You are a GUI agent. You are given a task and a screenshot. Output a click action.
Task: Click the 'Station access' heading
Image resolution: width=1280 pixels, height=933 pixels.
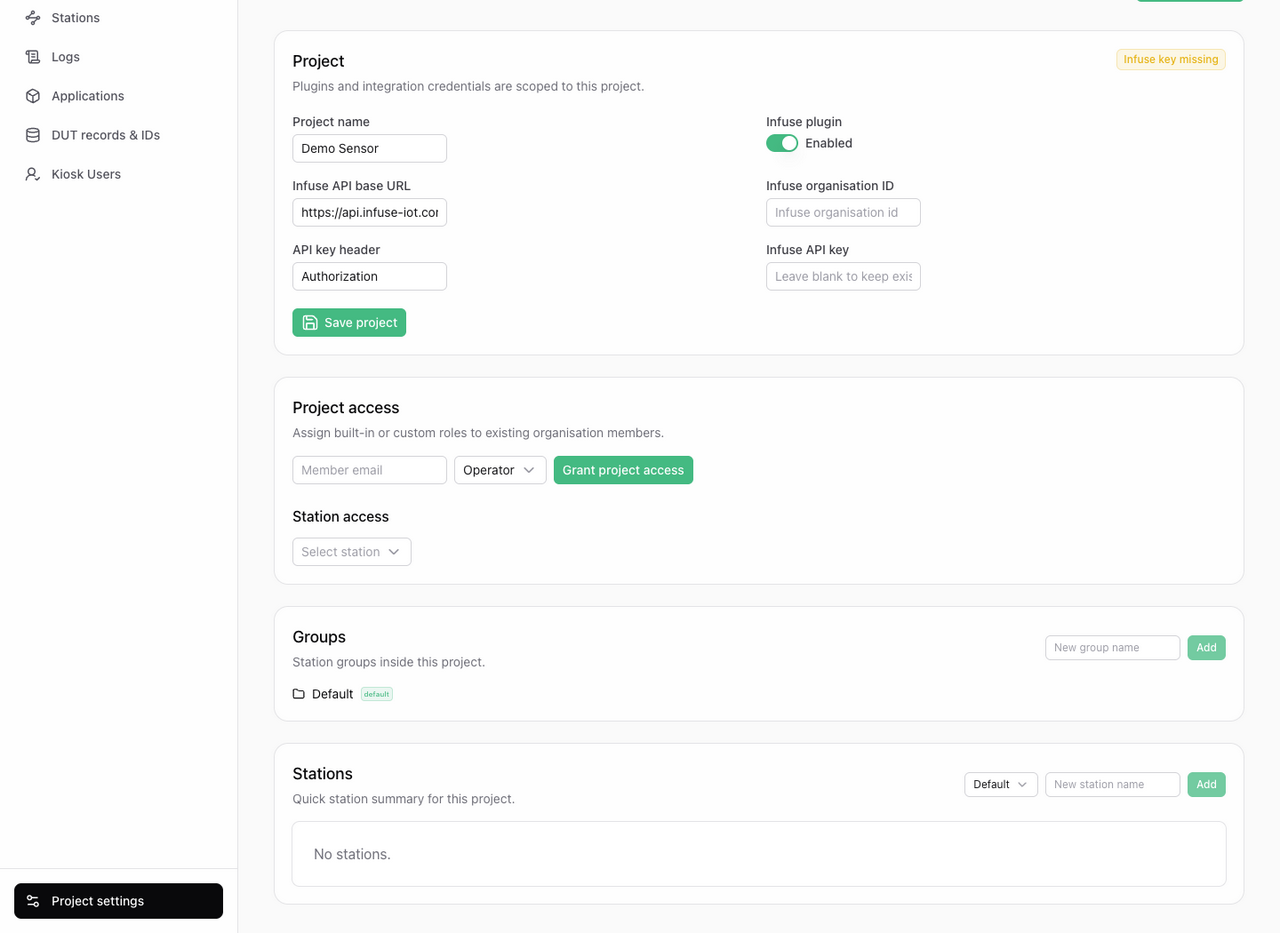pos(341,517)
